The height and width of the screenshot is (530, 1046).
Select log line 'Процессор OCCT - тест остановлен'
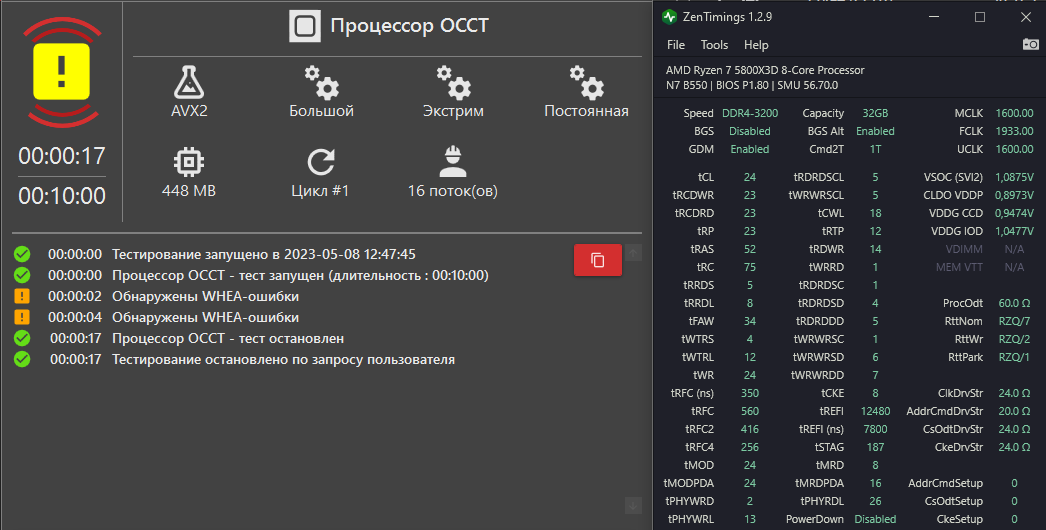228,338
